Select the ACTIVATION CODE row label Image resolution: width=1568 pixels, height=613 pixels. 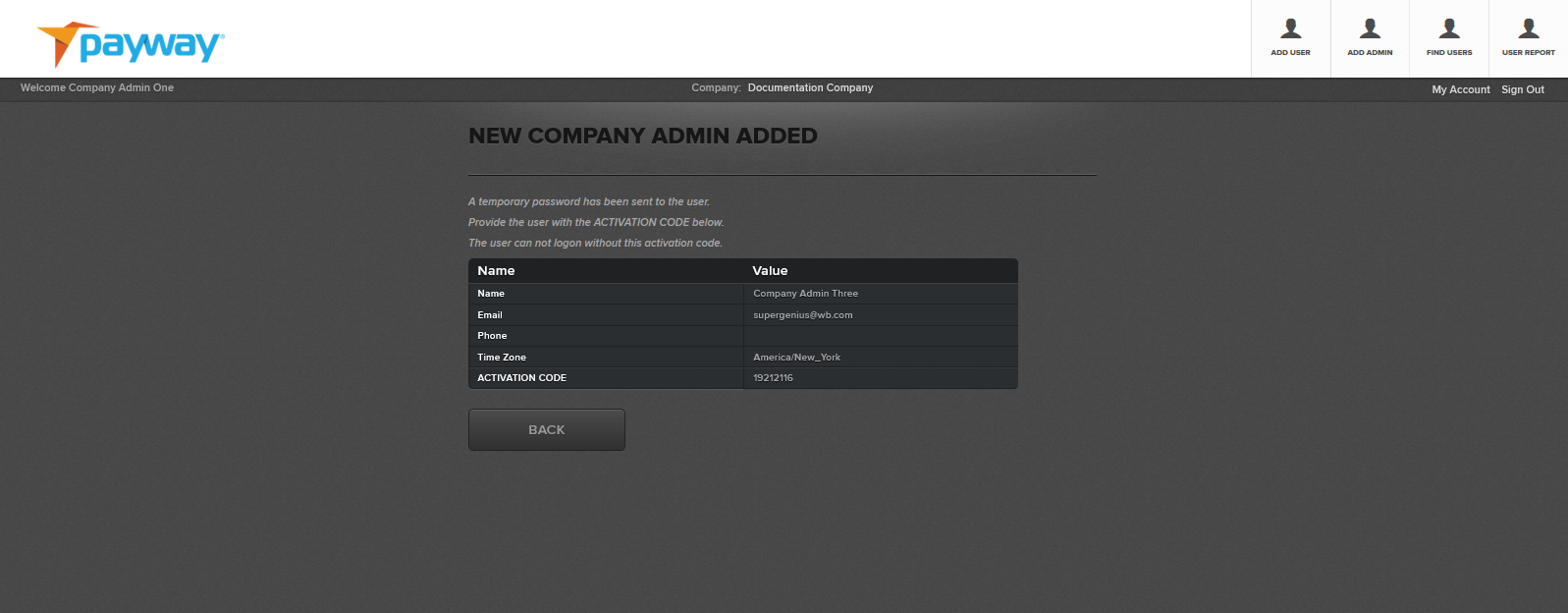521,378
